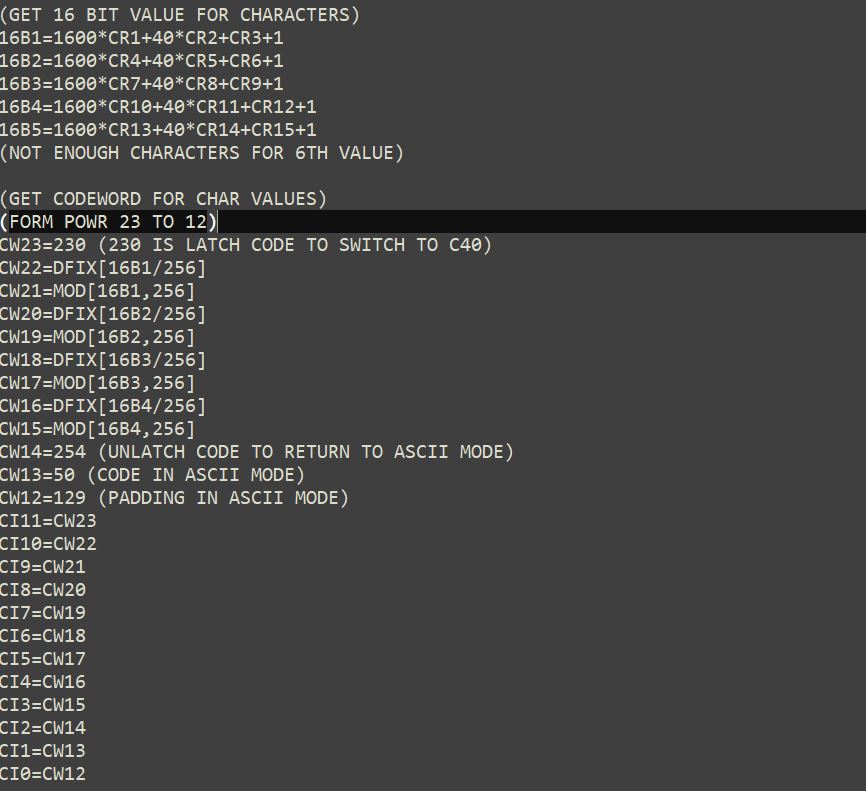Place cursor on CW19=MOD[16B2,256] line
The height and width of the screenshot is (791, 866).
(x=97, y=337)
